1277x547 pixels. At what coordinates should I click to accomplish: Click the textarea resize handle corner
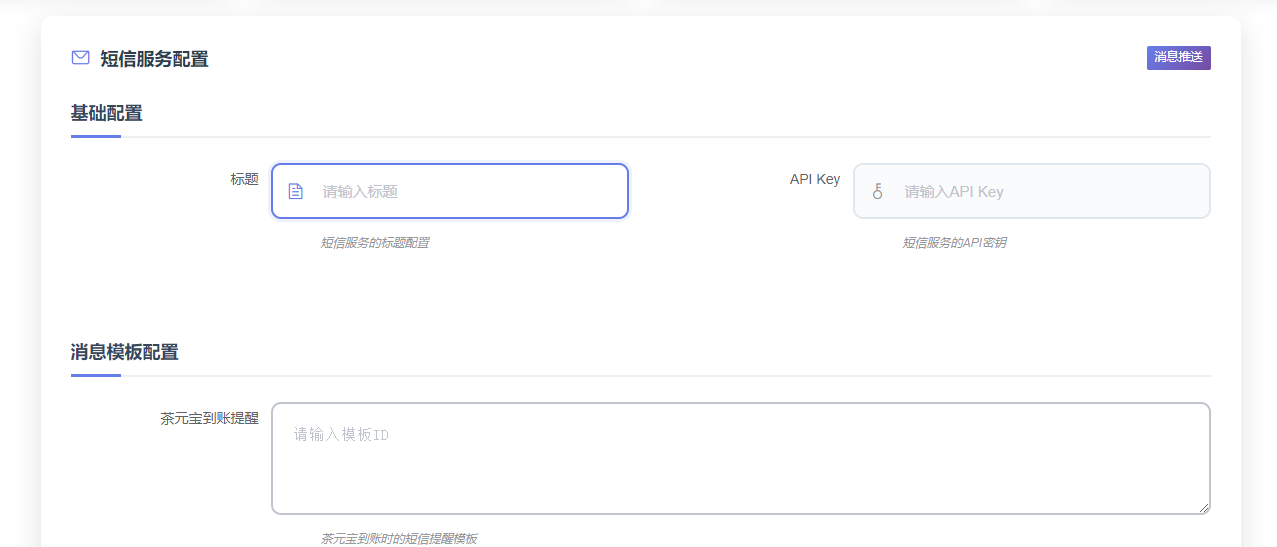pos(1204,508)
